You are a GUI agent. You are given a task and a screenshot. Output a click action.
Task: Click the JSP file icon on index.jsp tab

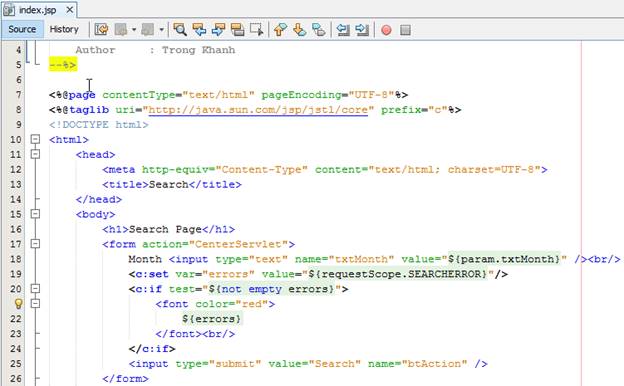[x=9, y=10]
